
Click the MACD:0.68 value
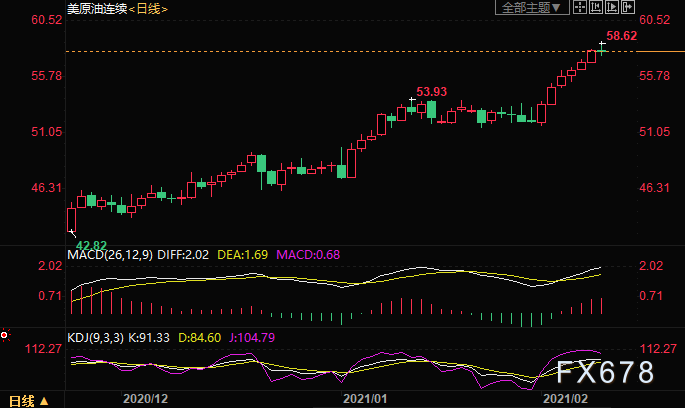click(308, 255)
